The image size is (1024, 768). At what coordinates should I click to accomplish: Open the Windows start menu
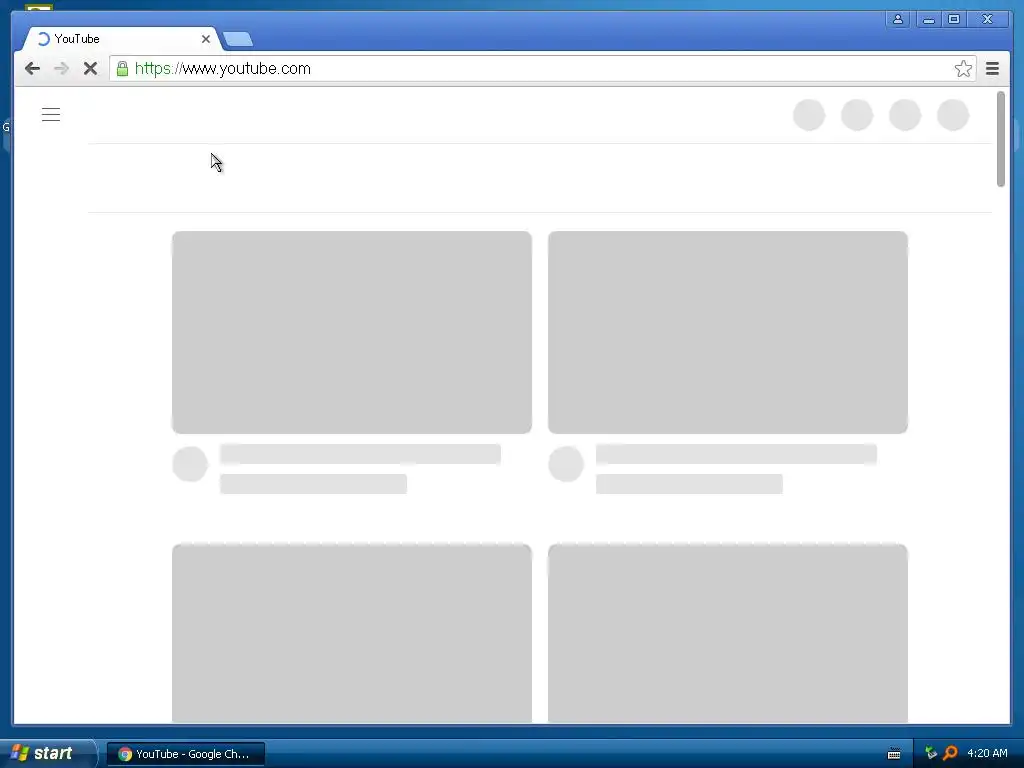pyautogui.click(x=47, y=753)
